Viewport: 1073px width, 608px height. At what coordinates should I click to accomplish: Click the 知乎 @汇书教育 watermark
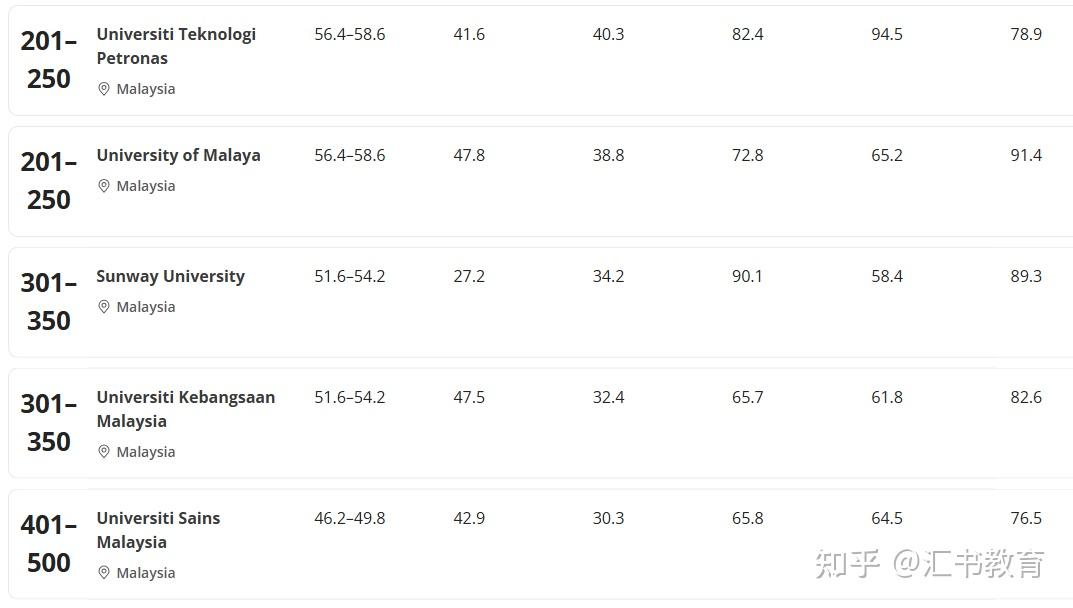click(x=929, y=564)
